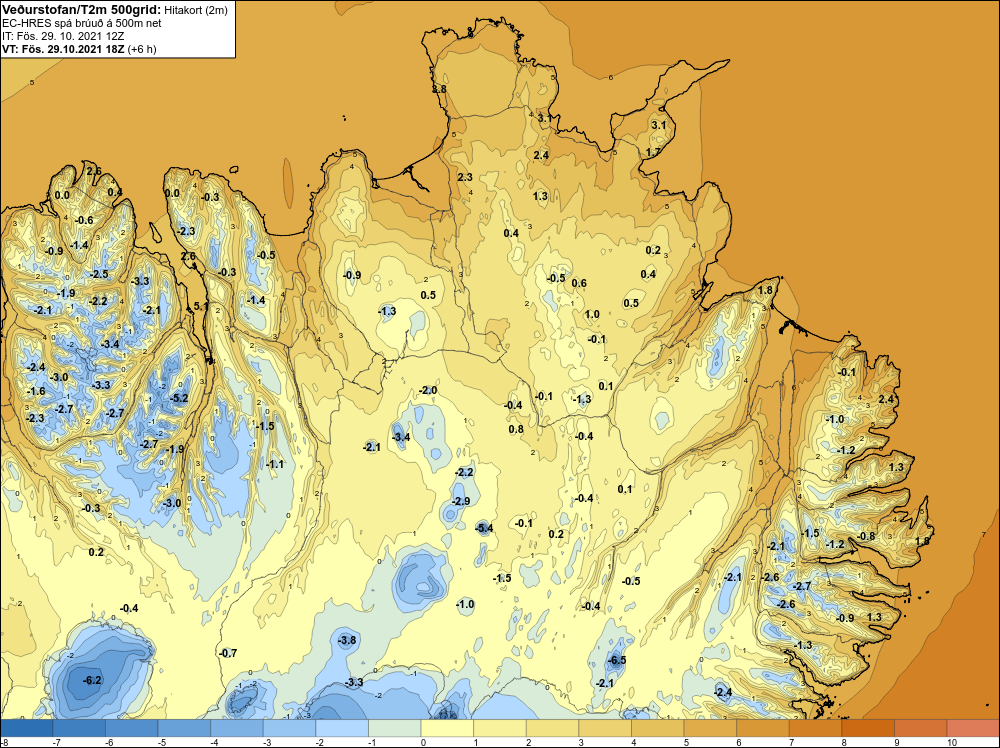Select the -2.9 temperature reading
Screen dimensions: 1000x748
pyautogui.click(x=460, y=501)
